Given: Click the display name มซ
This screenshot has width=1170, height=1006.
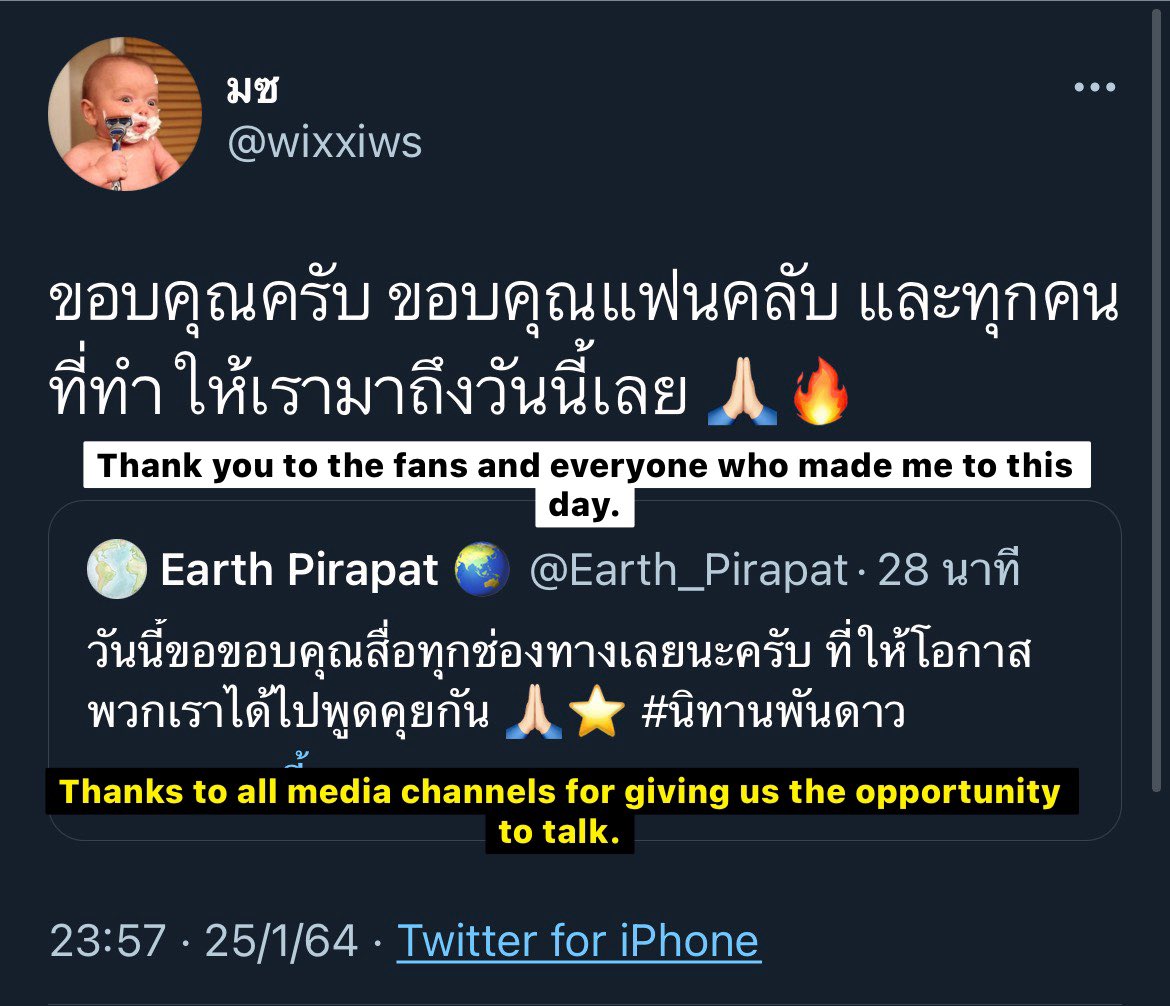Looking at the screenshot, I should [x=252, y=90].
